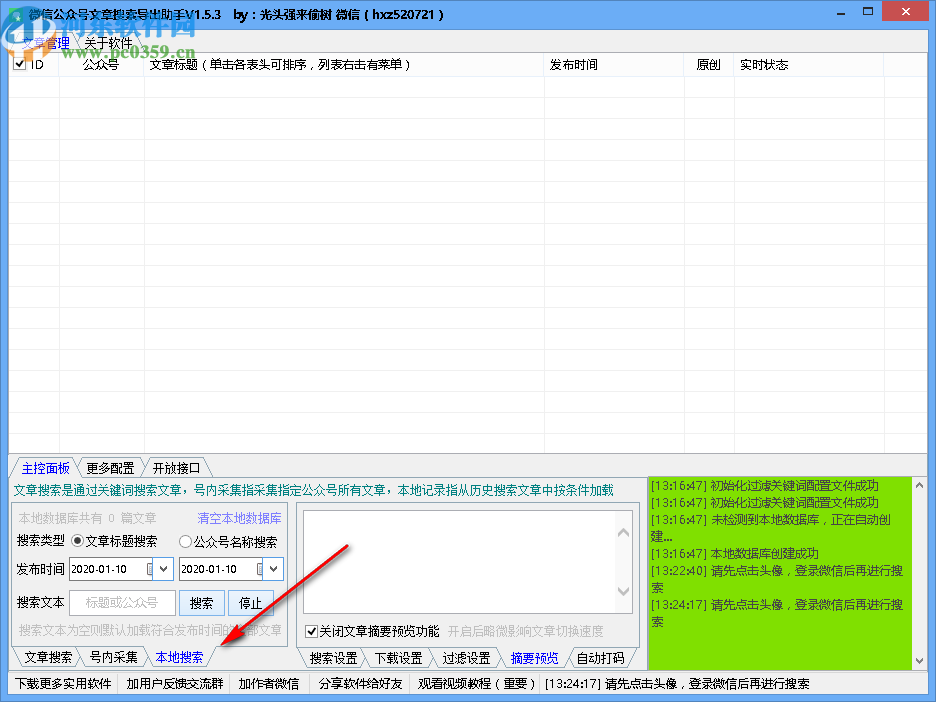Click the 搜索 search button
This screenshot has height=702, width=936.
[x=201, y=603]
